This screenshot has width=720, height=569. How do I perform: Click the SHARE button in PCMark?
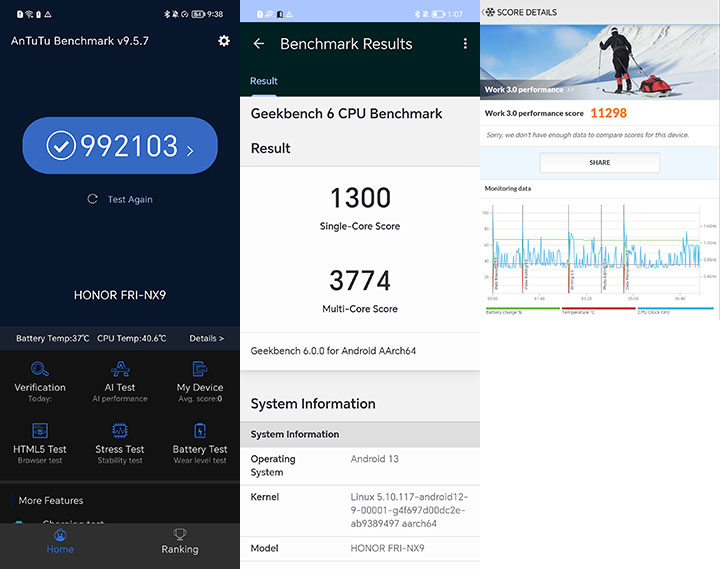[600, 163]
